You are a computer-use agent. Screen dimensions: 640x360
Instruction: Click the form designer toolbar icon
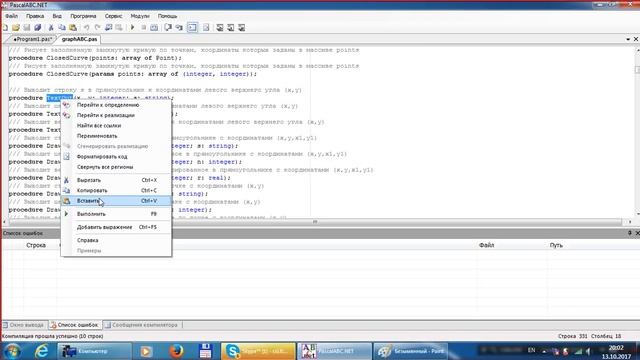click(206, 28)
